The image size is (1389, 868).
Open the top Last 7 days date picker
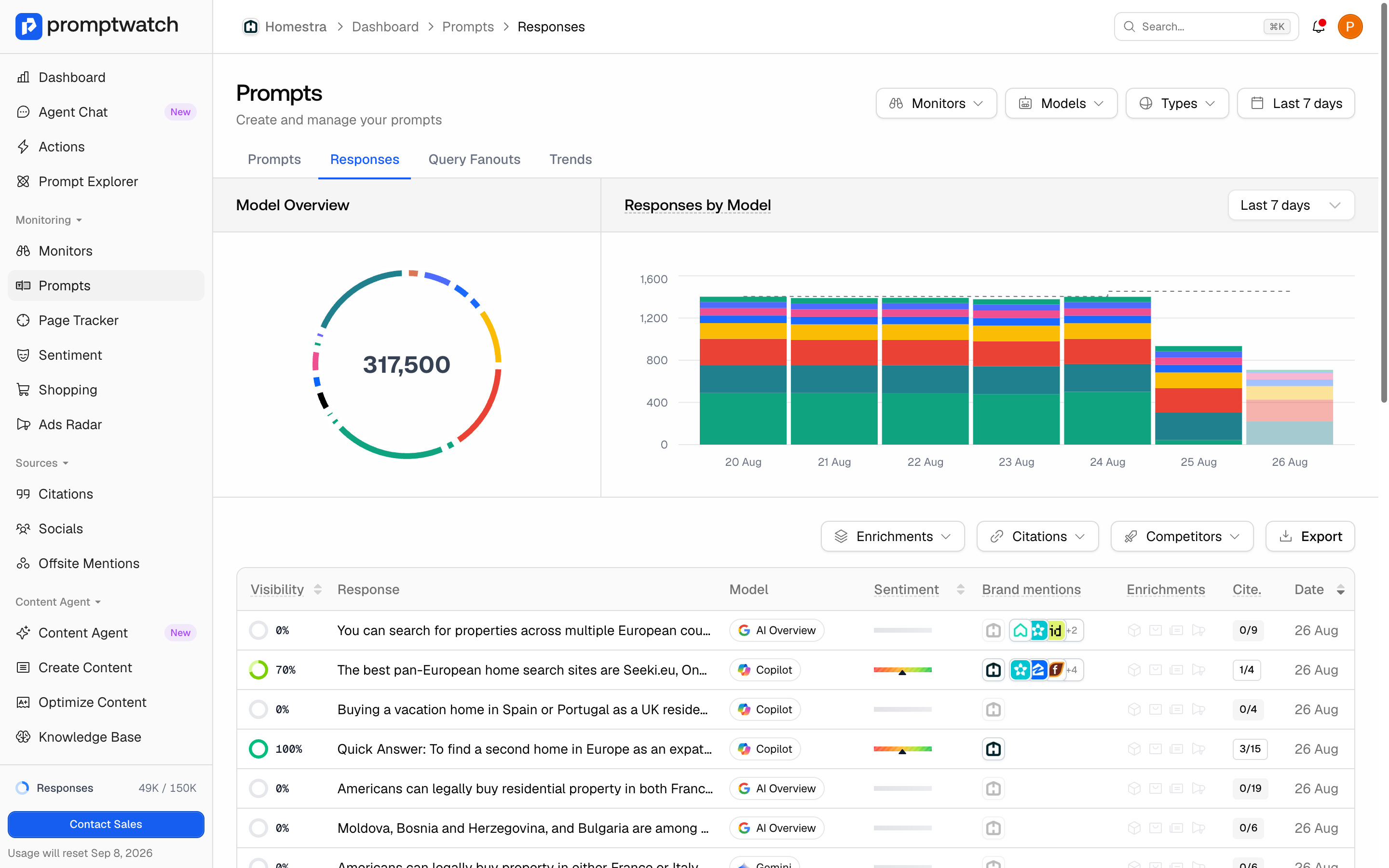(1296, 103)
